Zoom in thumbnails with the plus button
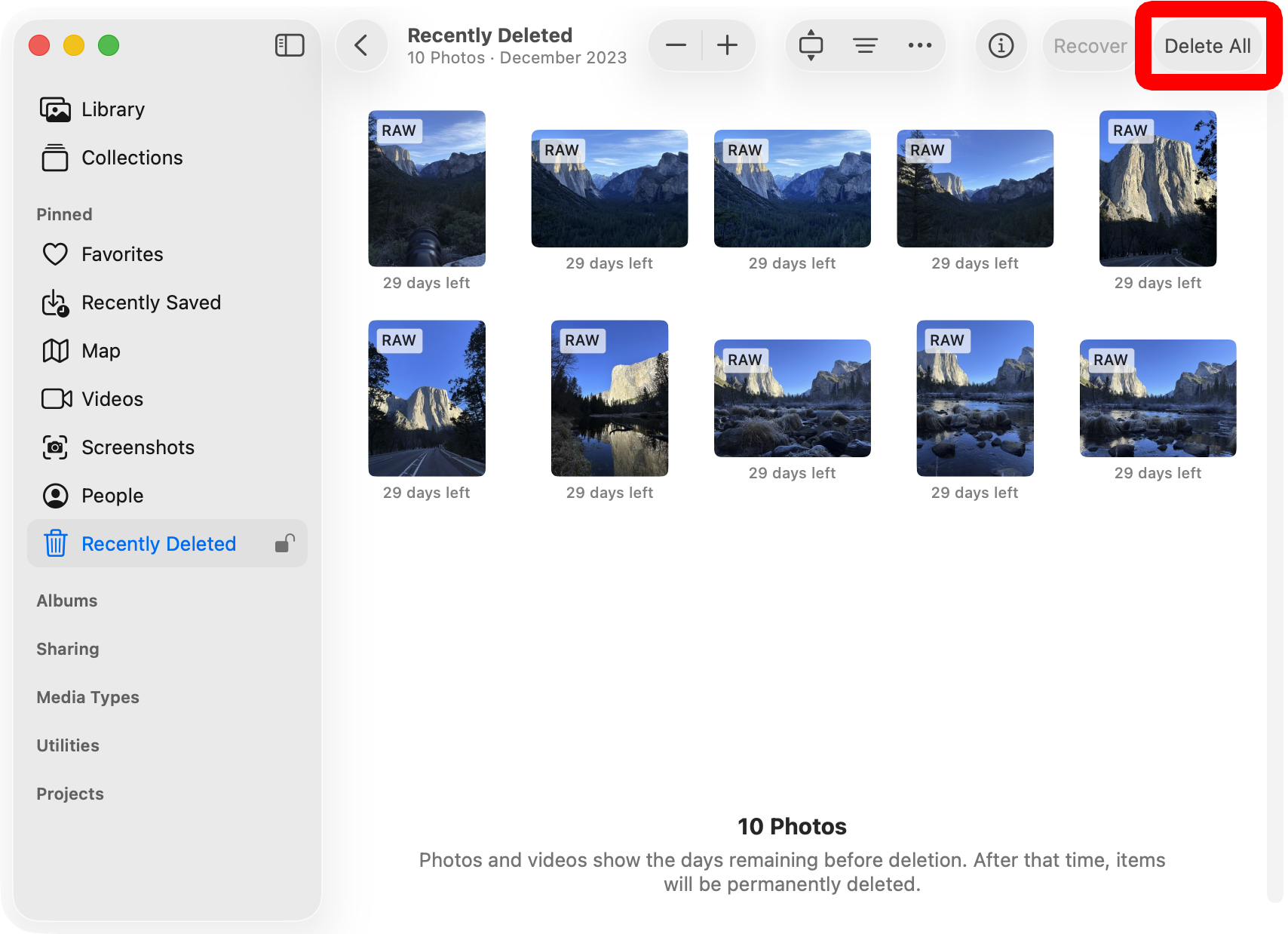1288x934 pixels. click(728, 45)
